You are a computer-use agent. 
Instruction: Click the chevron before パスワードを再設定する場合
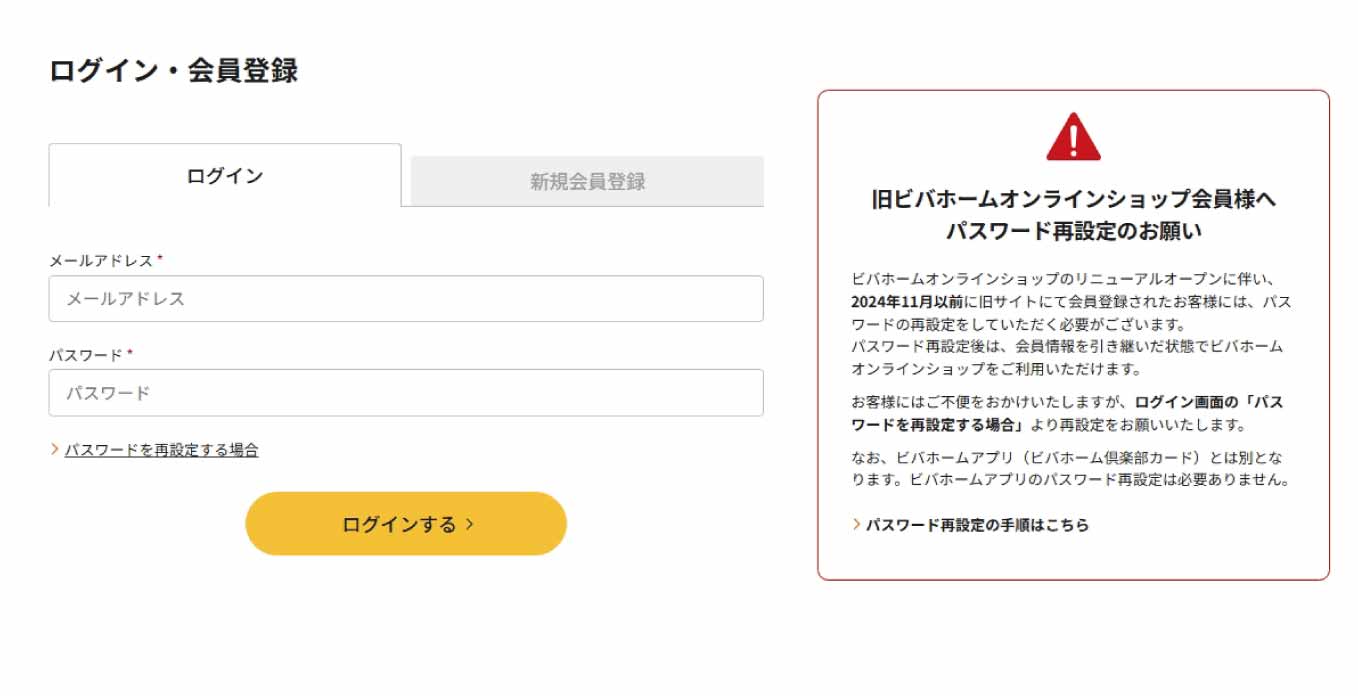tap(54, 449)
